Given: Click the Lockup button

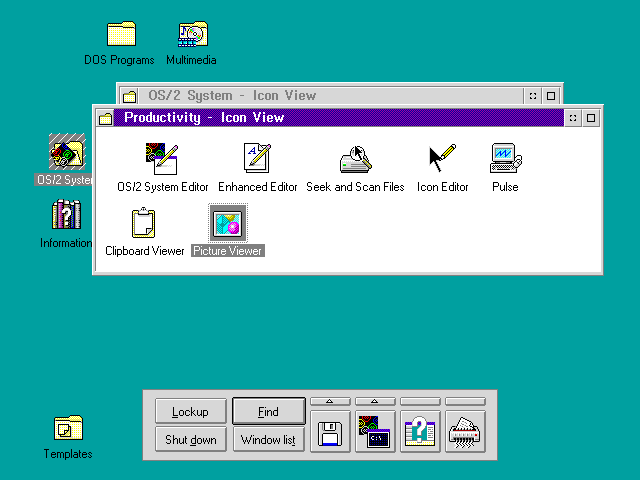Looking at the screenshot, I should coord(191,411).
